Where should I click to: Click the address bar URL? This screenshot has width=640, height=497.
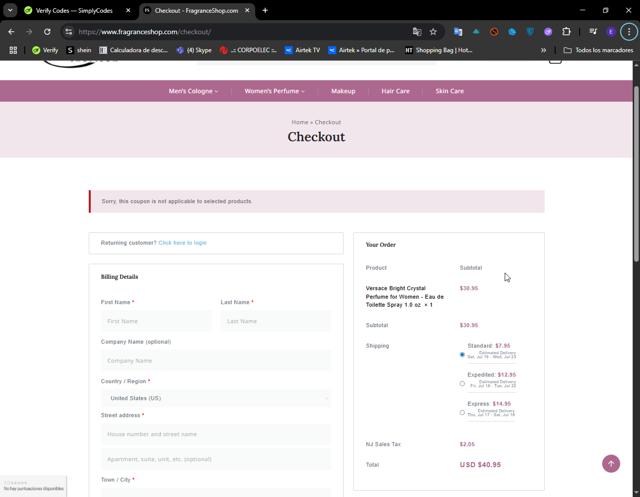pos(144,32)
